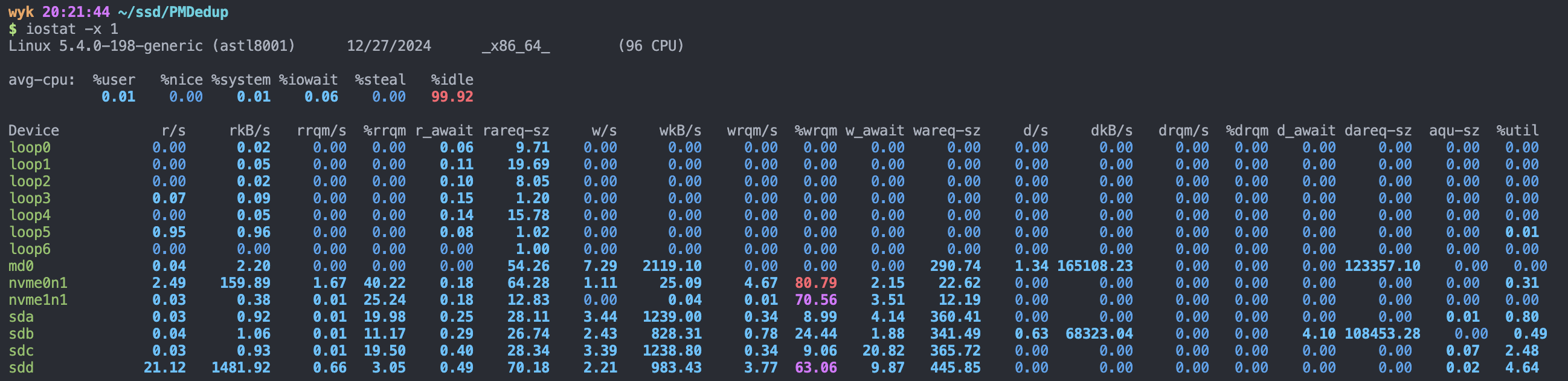This screenshot has height=381, width=1568.
Task: Click md0's wkB/s value 2119.10
Action: [672, 266]
